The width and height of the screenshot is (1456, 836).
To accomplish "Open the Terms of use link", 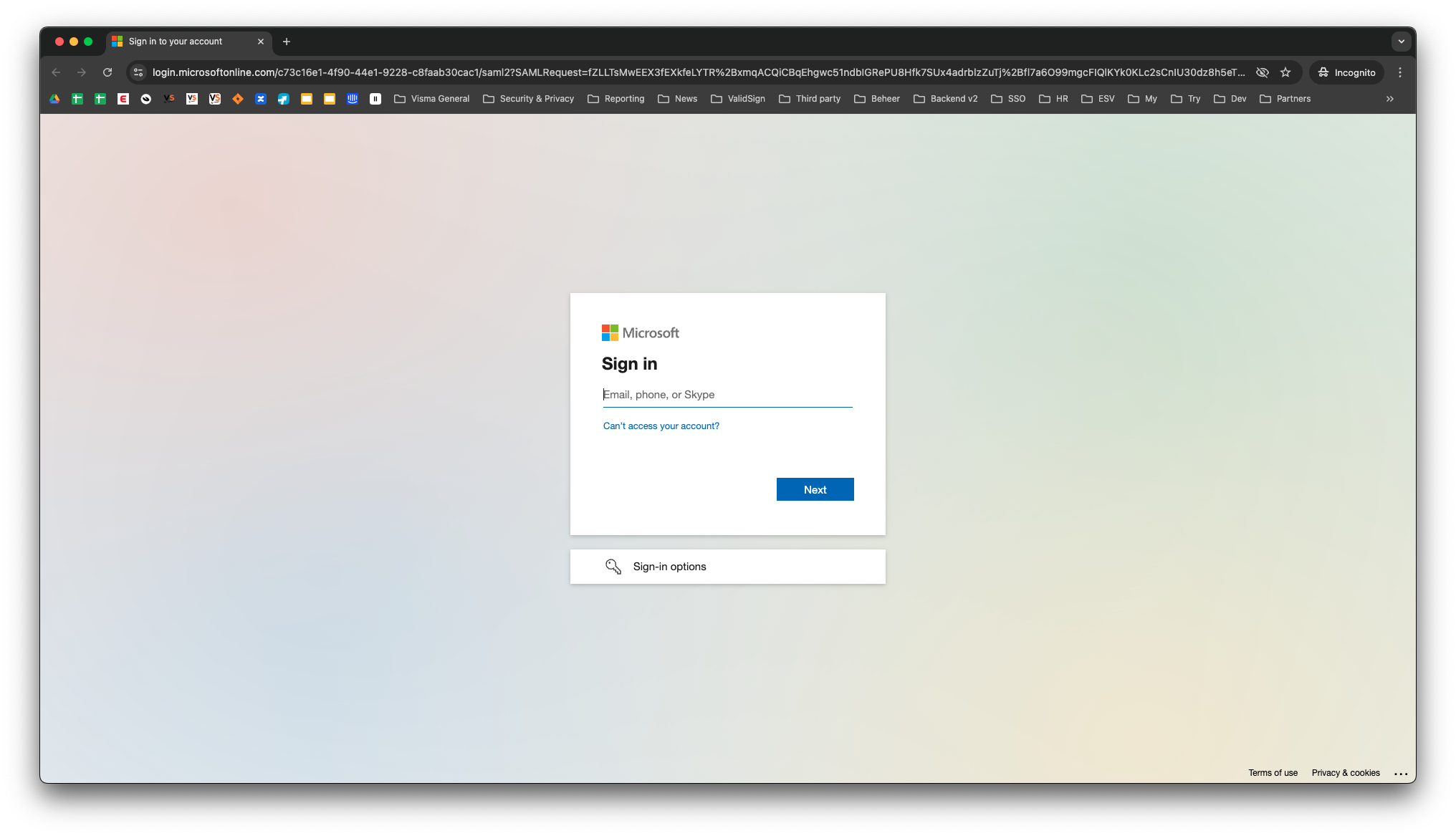I will (x=1273, y=773).
